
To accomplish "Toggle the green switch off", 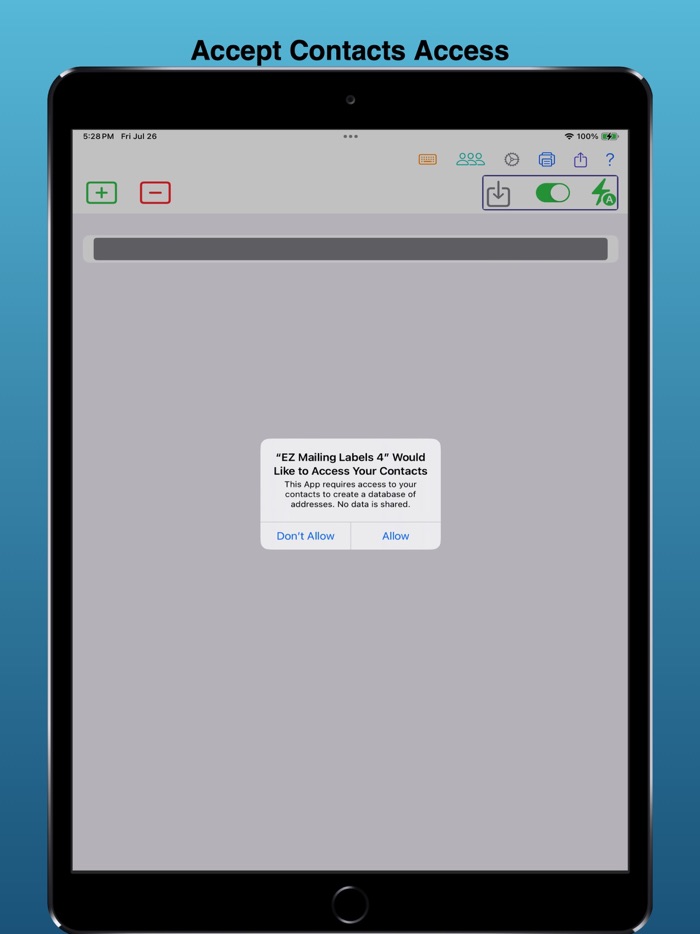I will click(x=553, y=193).
